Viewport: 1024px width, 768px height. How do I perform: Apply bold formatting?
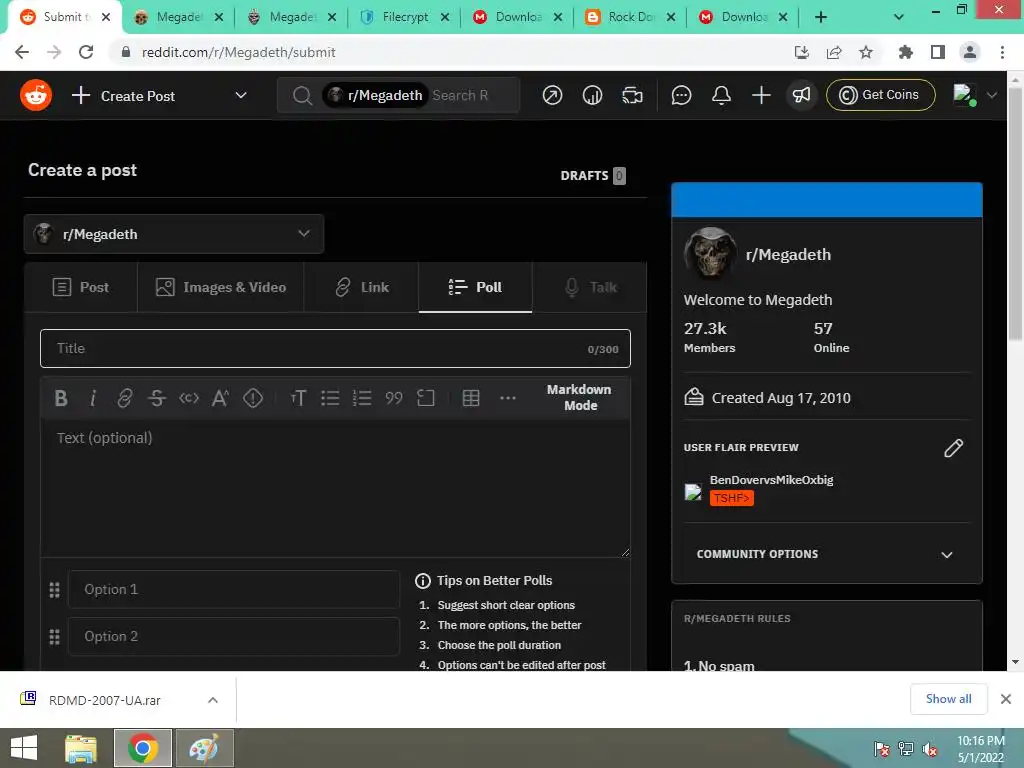click(61, 398)
